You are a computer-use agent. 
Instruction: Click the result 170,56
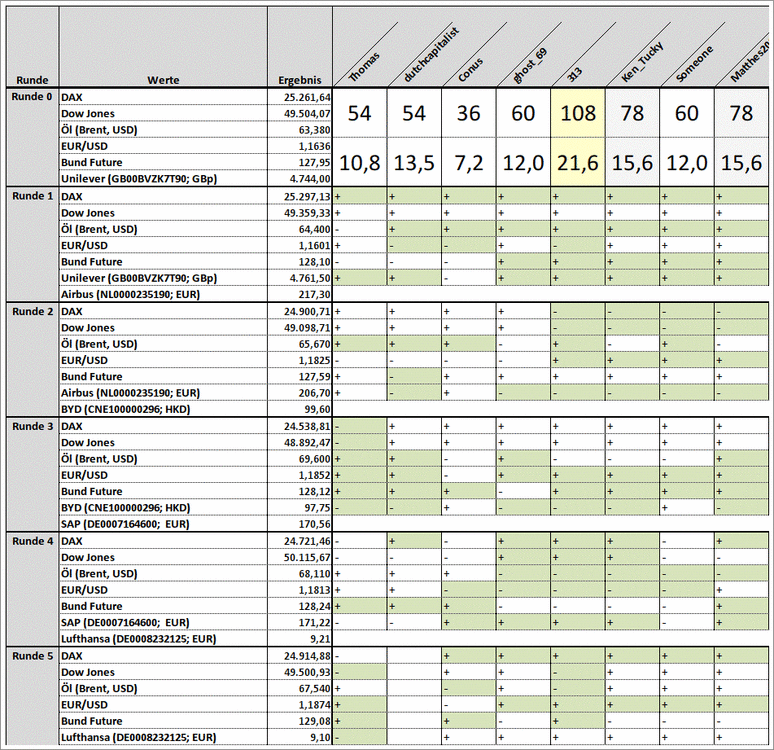pyautogui.click(x=314, y=524)
